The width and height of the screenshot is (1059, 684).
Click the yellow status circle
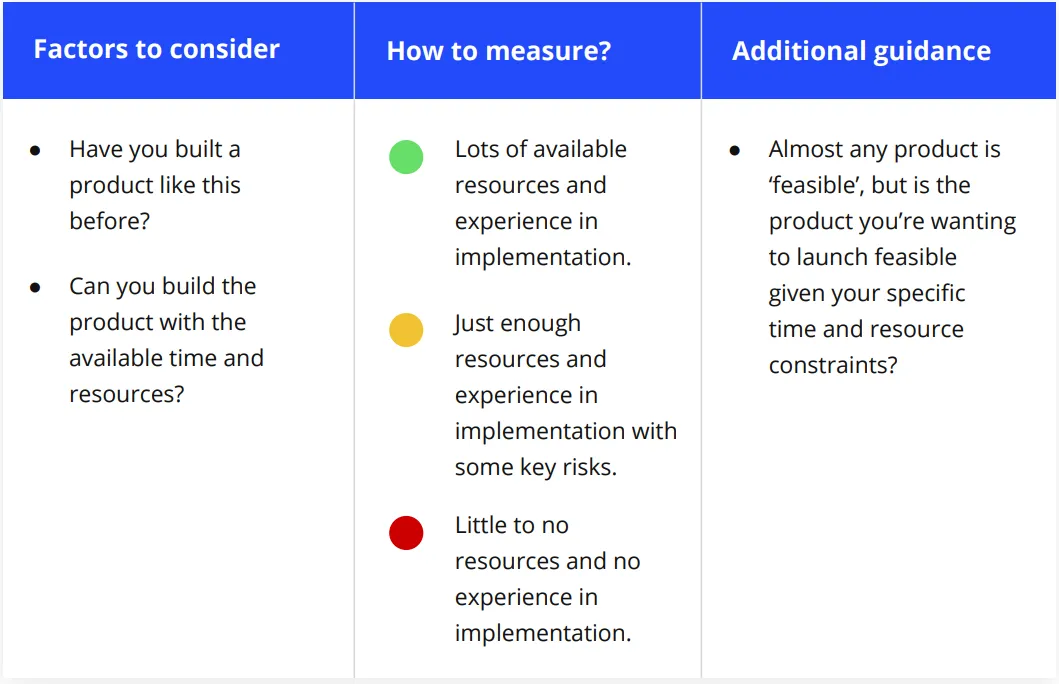coord(406,330)
